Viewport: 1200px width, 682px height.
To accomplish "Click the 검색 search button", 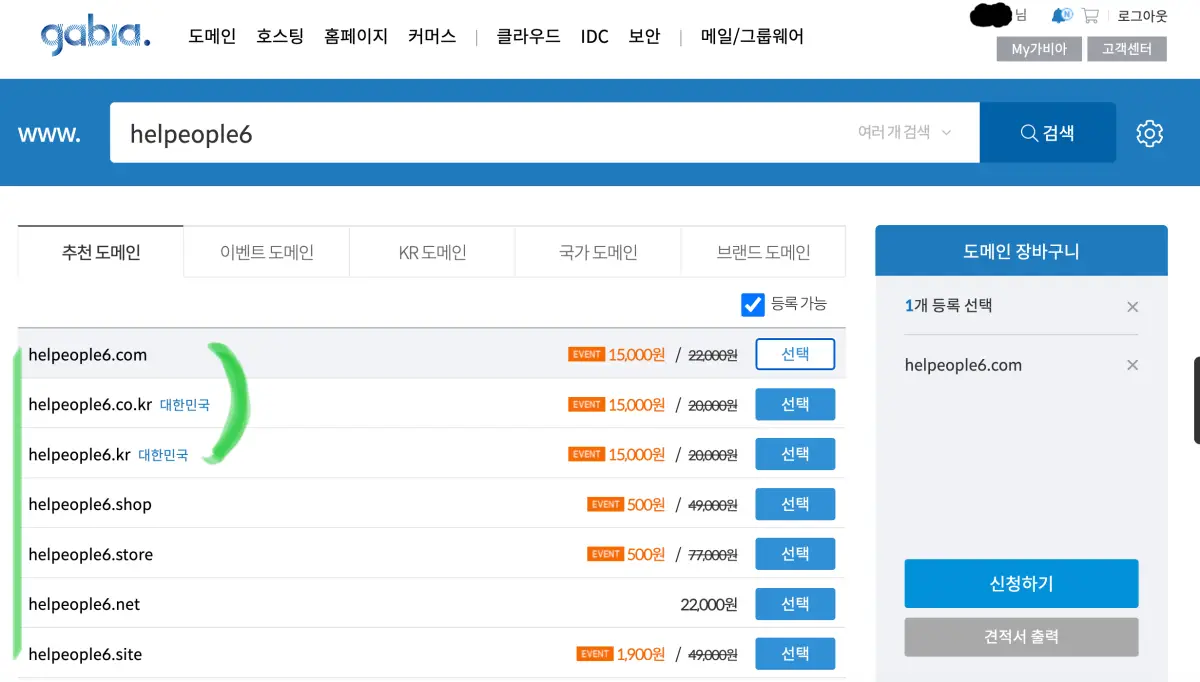I will [1048, 132].
